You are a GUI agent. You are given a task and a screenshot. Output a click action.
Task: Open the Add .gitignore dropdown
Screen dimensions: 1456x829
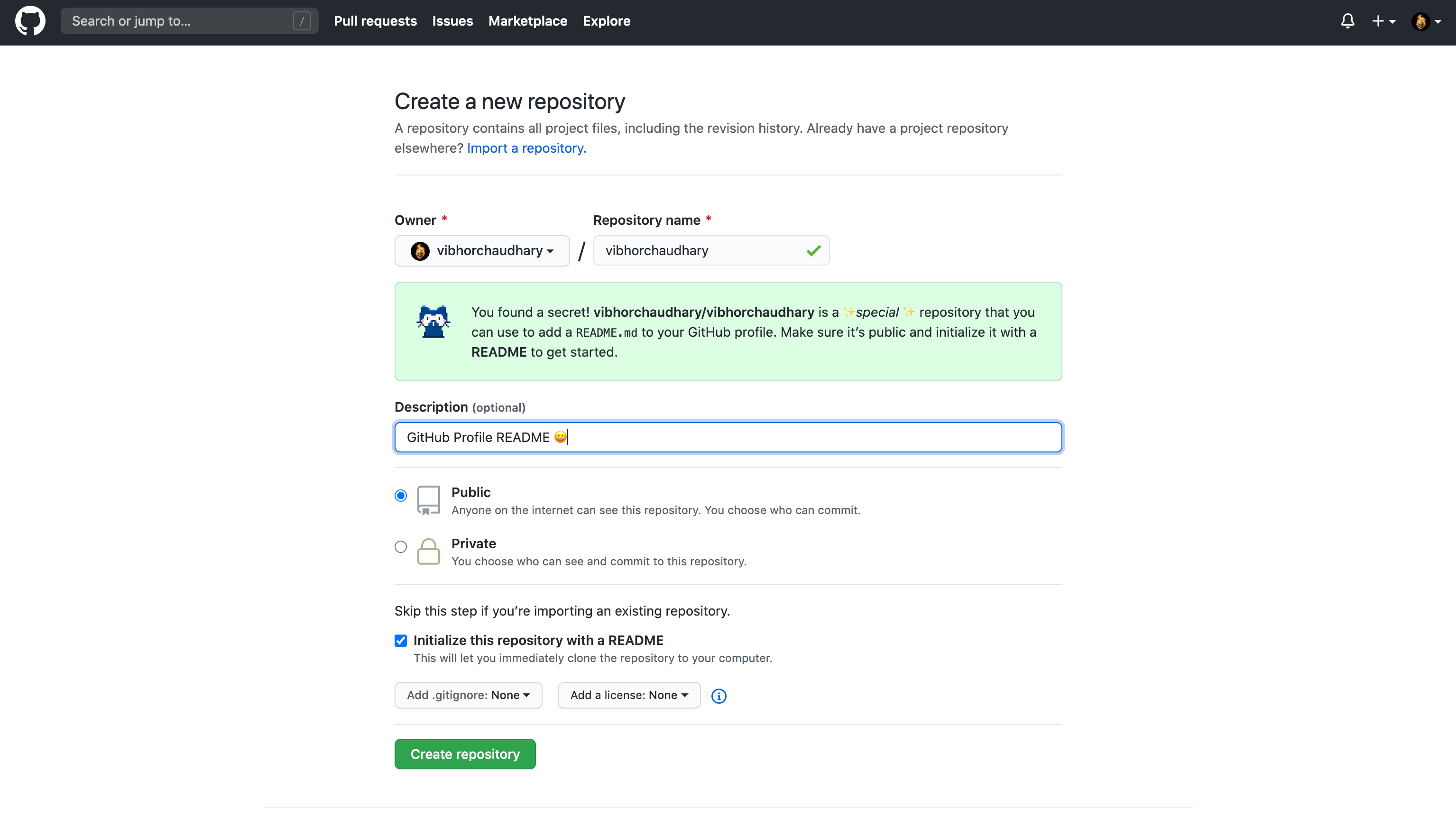click(468, 695)
